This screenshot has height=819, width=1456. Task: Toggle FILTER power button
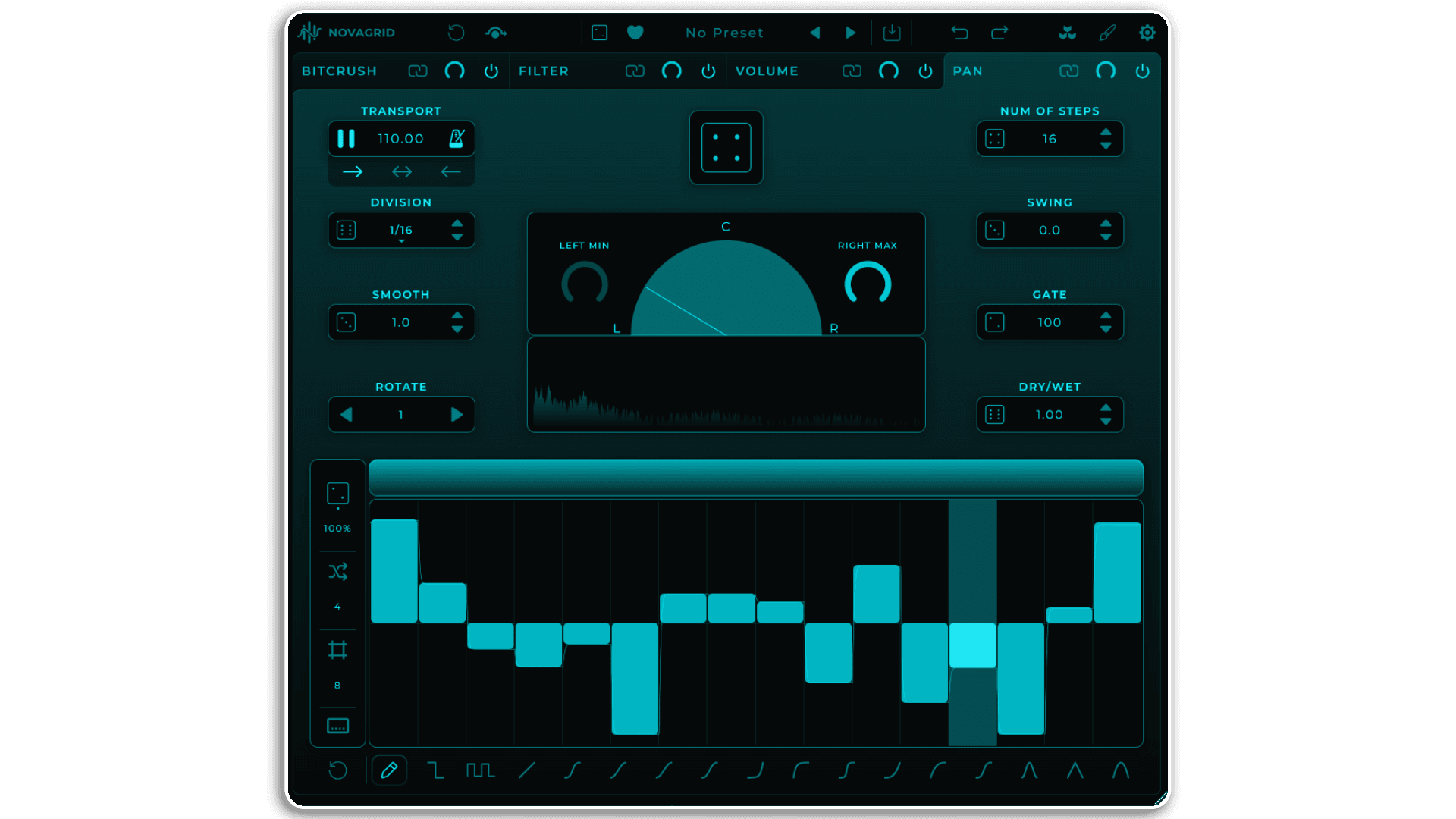[x=708, y=71]
